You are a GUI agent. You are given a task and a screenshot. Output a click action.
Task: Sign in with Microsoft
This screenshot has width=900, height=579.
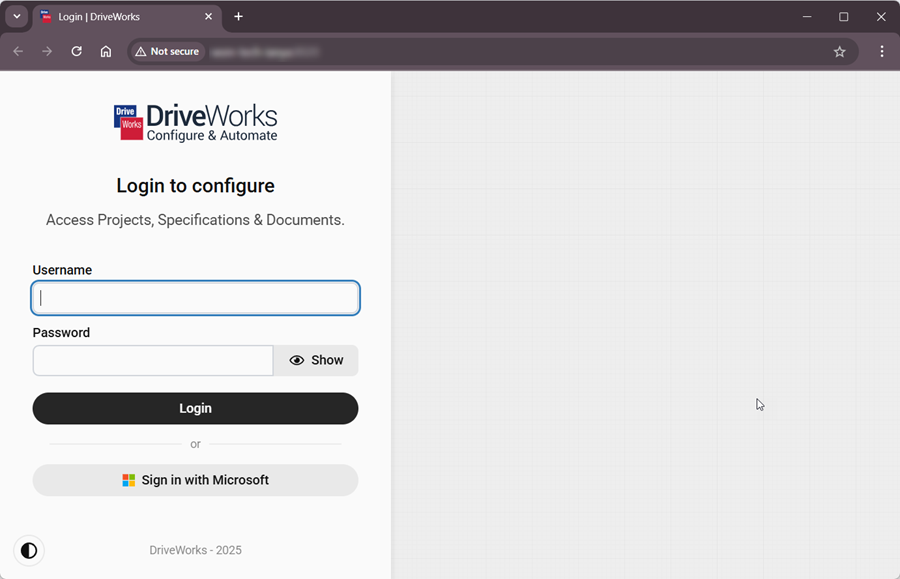[x=195, y=480]
